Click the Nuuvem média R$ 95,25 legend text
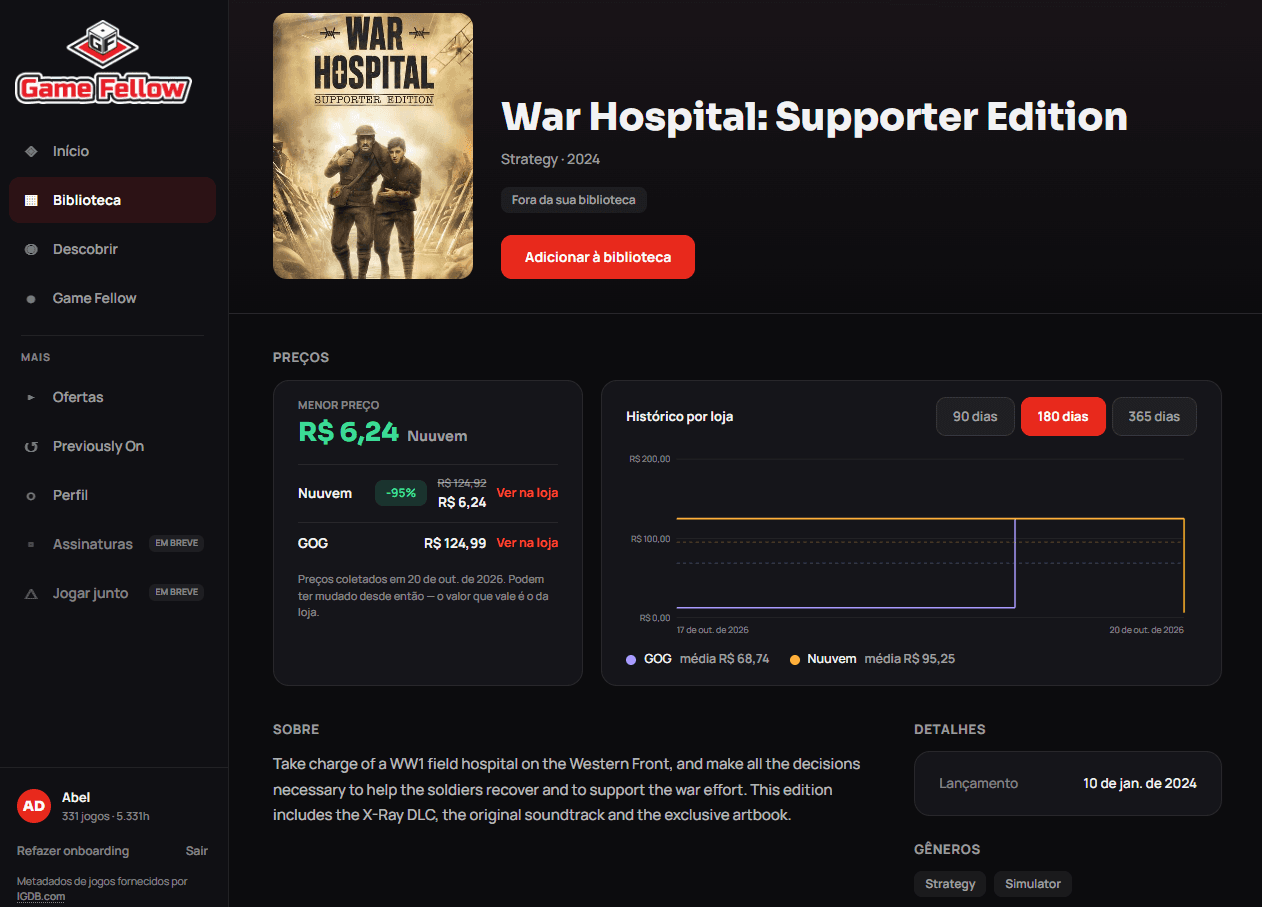 coord(881,659)
